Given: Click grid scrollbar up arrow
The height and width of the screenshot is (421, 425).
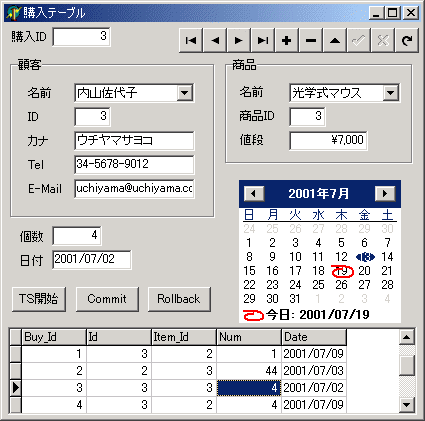Looking at the screenshot, I should pos(407,337).
